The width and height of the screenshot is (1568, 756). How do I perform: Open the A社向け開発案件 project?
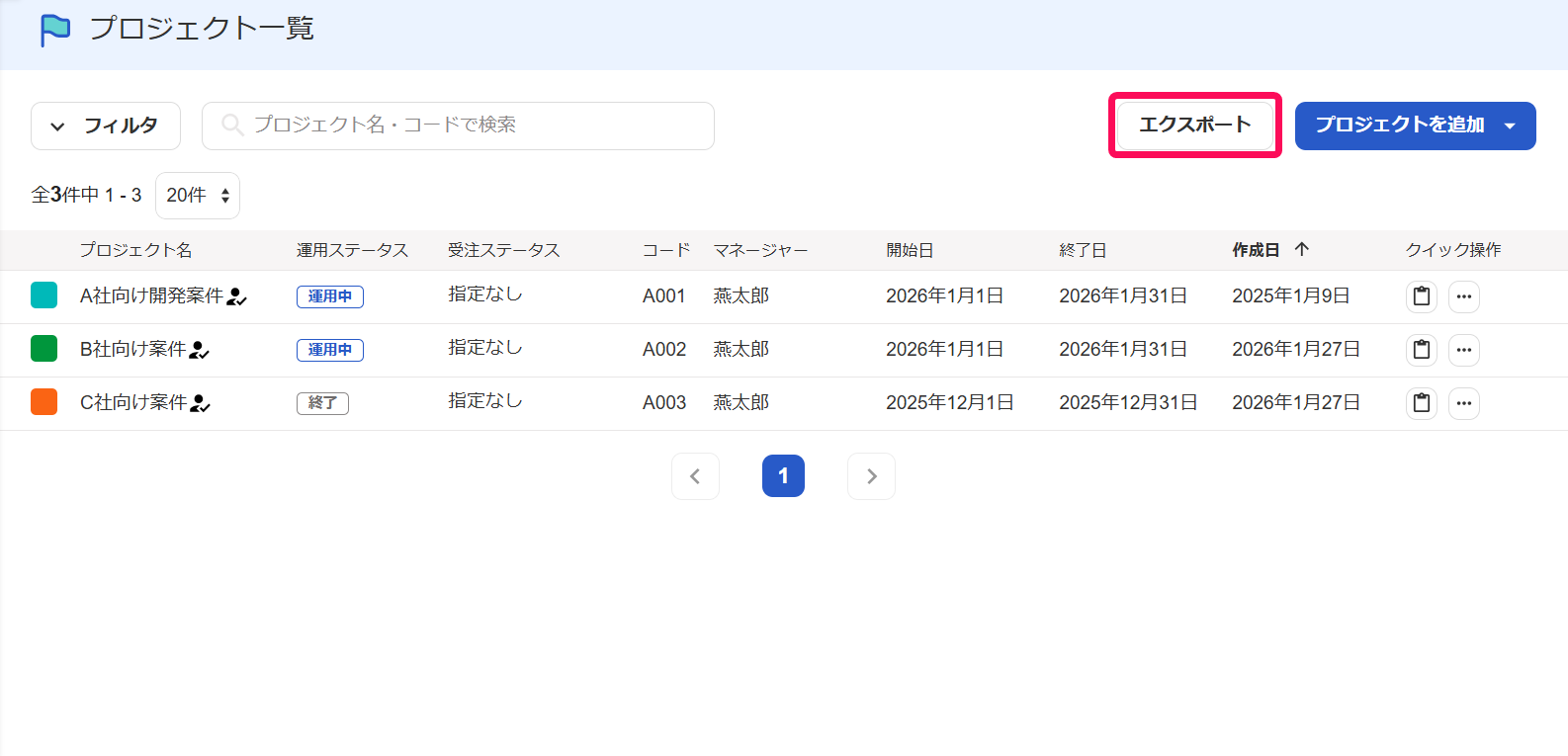point(151,296)
